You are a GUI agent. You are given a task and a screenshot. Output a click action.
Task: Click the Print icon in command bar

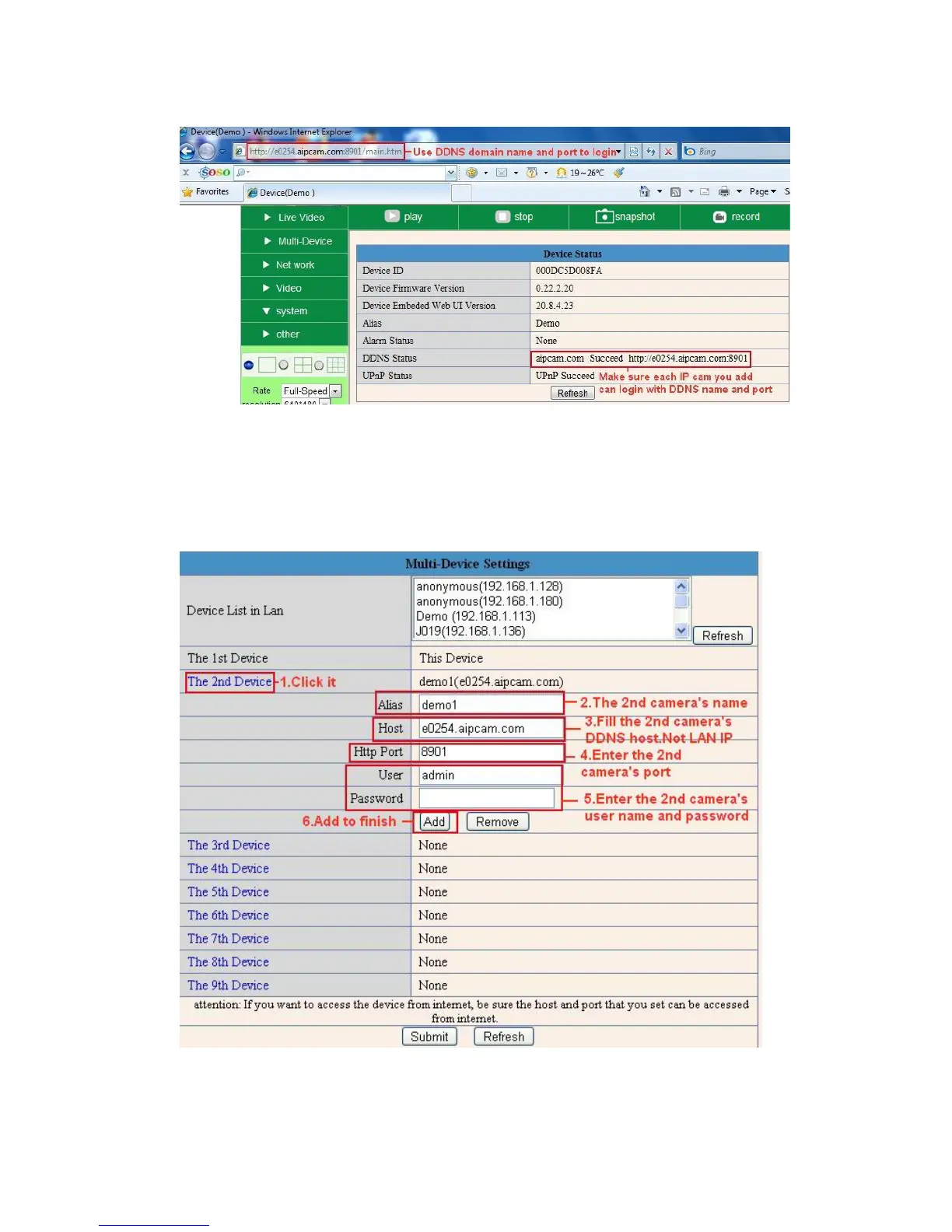(x=724, y=191)
